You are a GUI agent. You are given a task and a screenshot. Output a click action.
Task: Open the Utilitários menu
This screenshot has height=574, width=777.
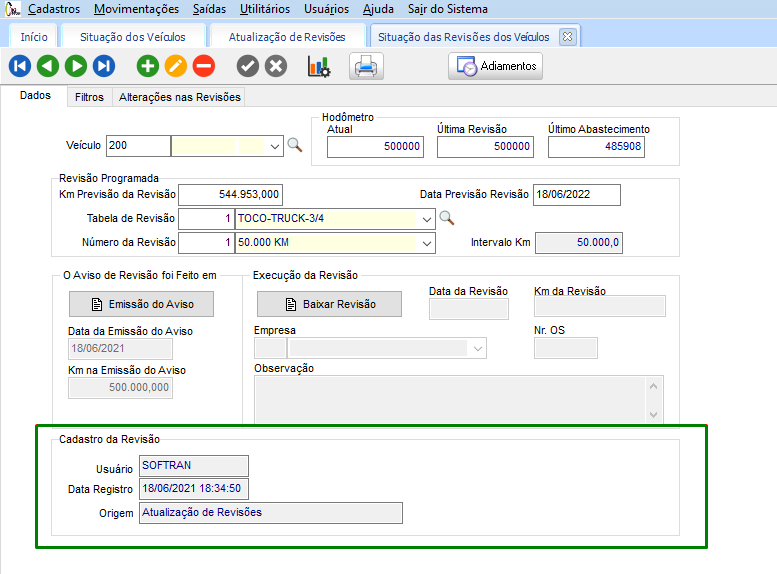pos(265,9)
